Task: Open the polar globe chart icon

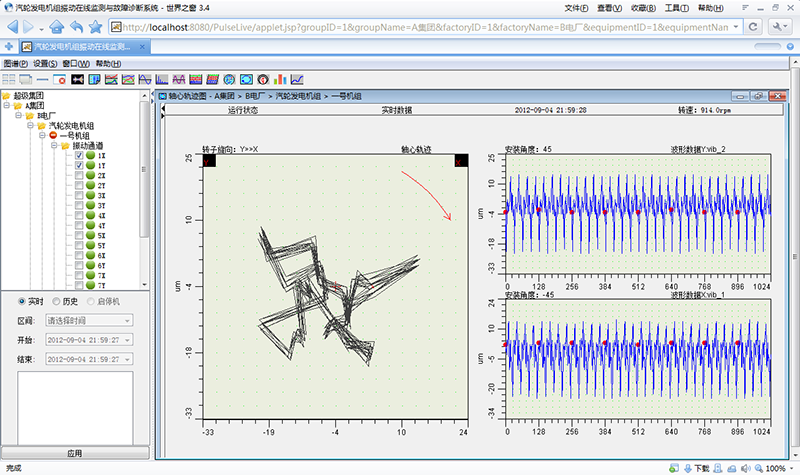Action: (x=229, y=79)
